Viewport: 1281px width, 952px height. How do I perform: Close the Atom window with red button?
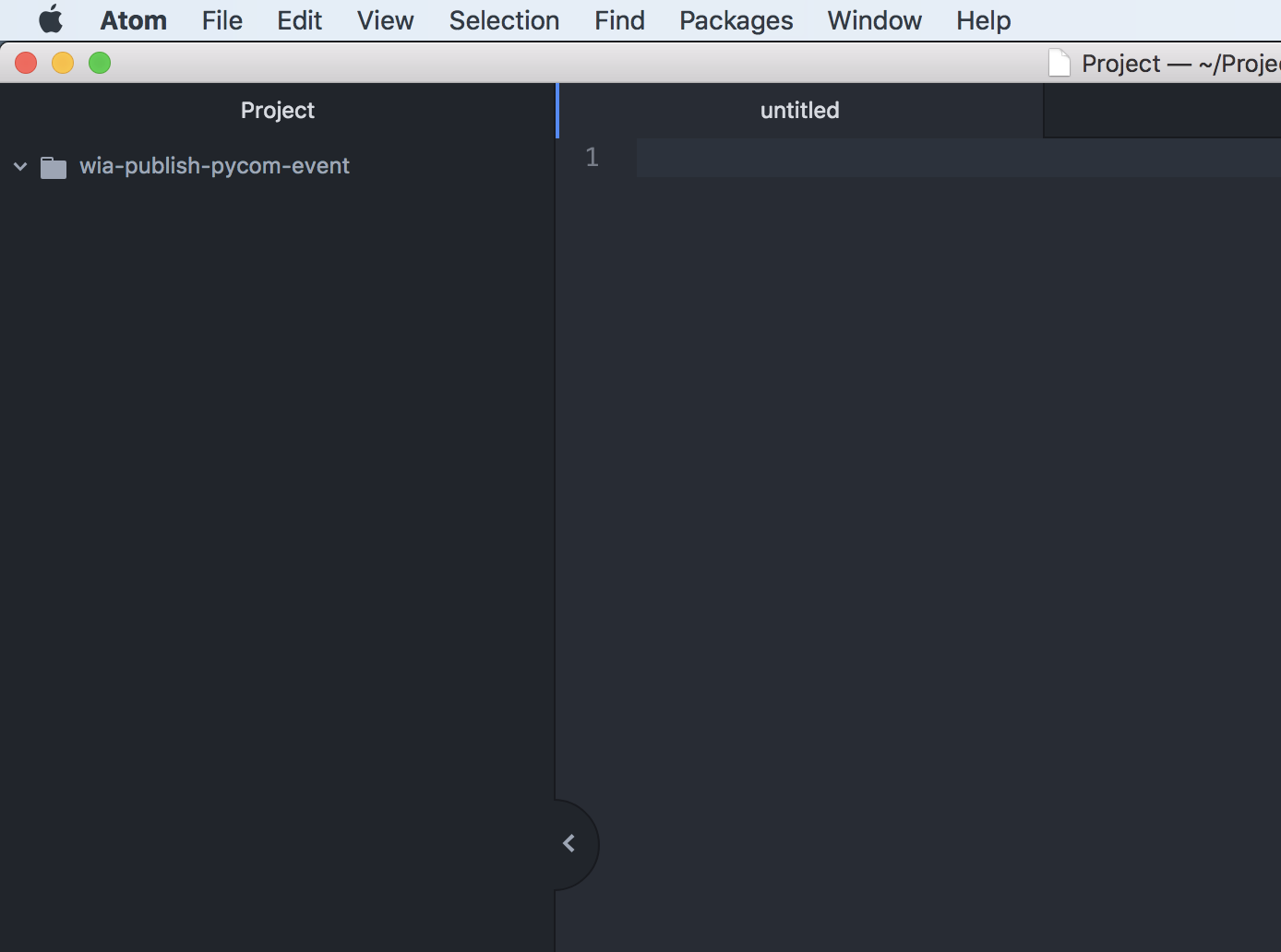(26, 63)
